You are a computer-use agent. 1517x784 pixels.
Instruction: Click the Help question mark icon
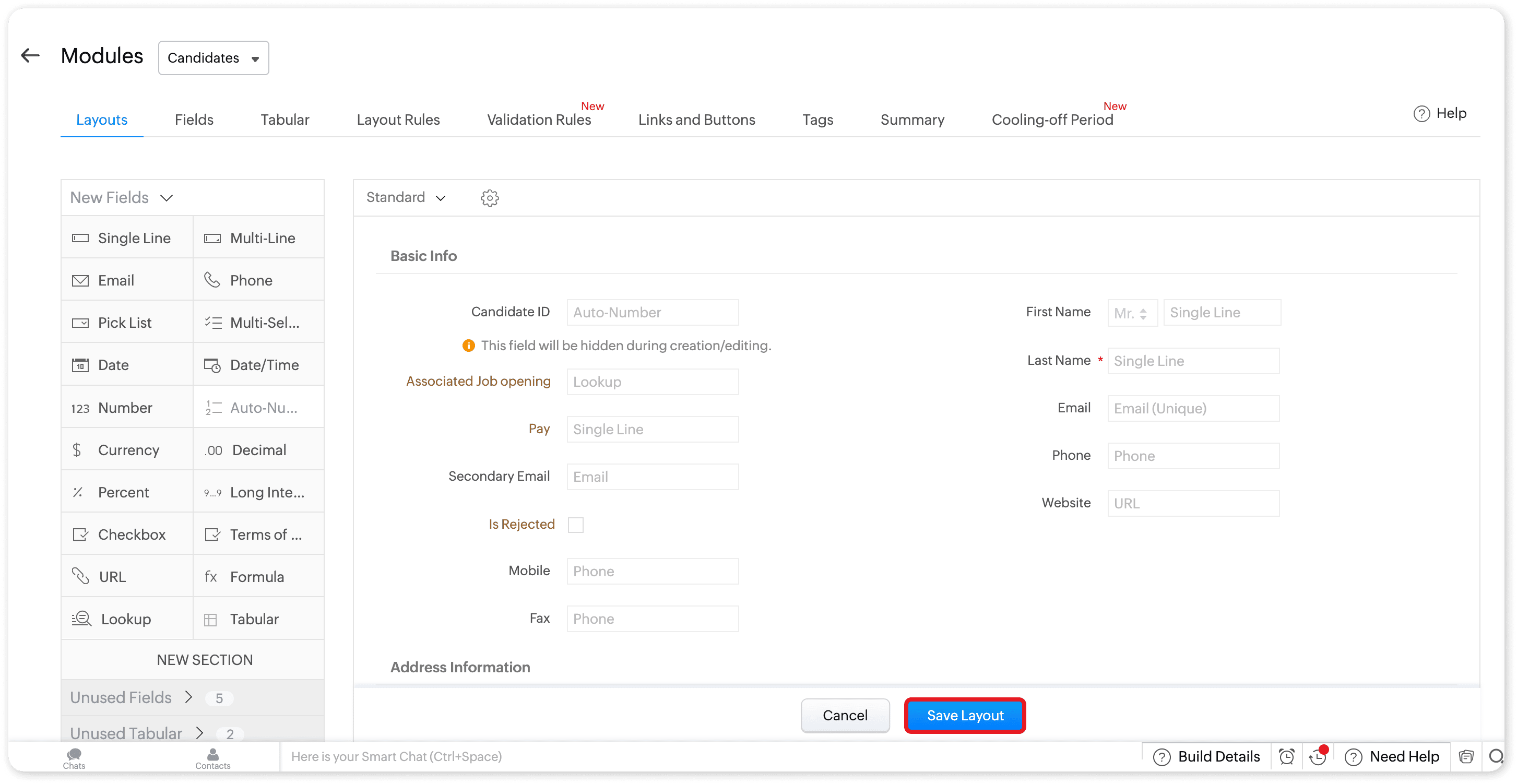pyautogui.click(x=1421, y=114)
